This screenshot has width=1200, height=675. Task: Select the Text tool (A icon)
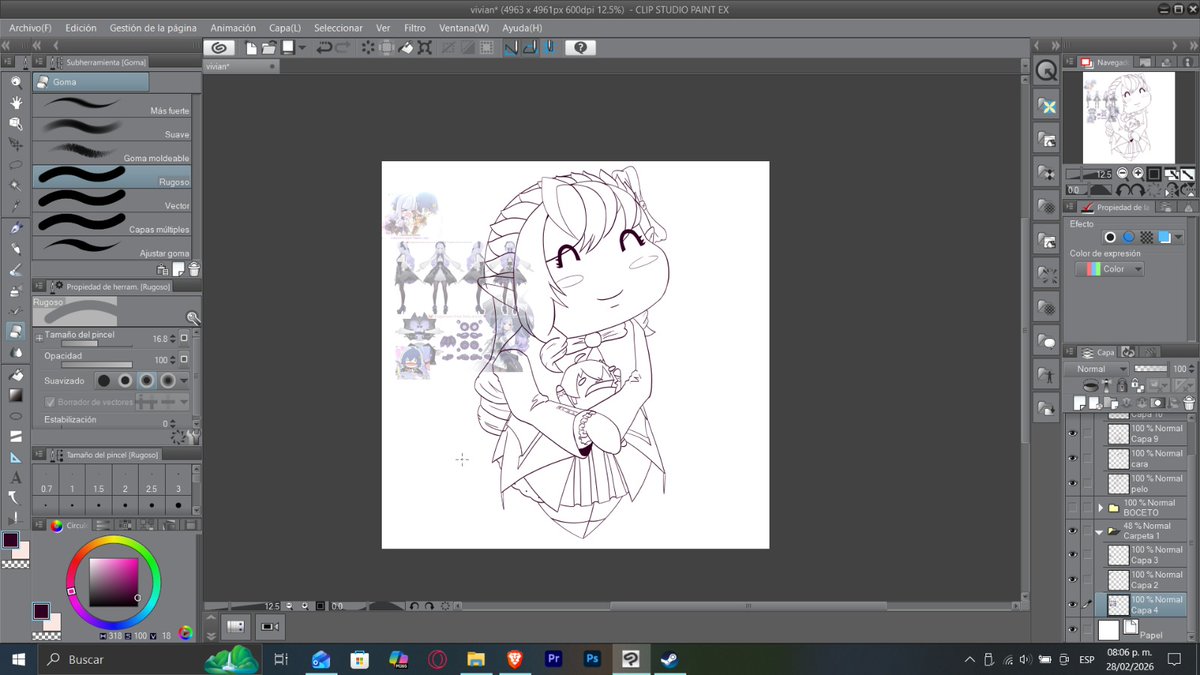16,478
